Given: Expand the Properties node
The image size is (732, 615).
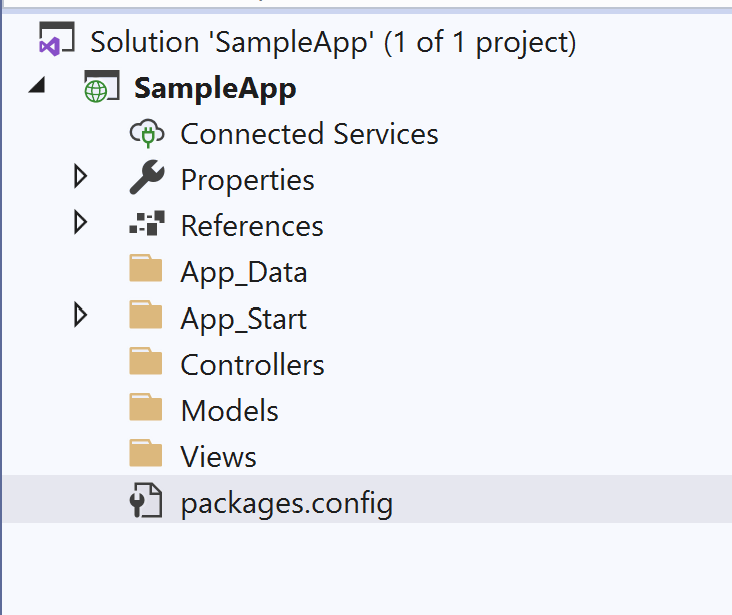Looking at the screenshot, I should click(x=80, y=177).
